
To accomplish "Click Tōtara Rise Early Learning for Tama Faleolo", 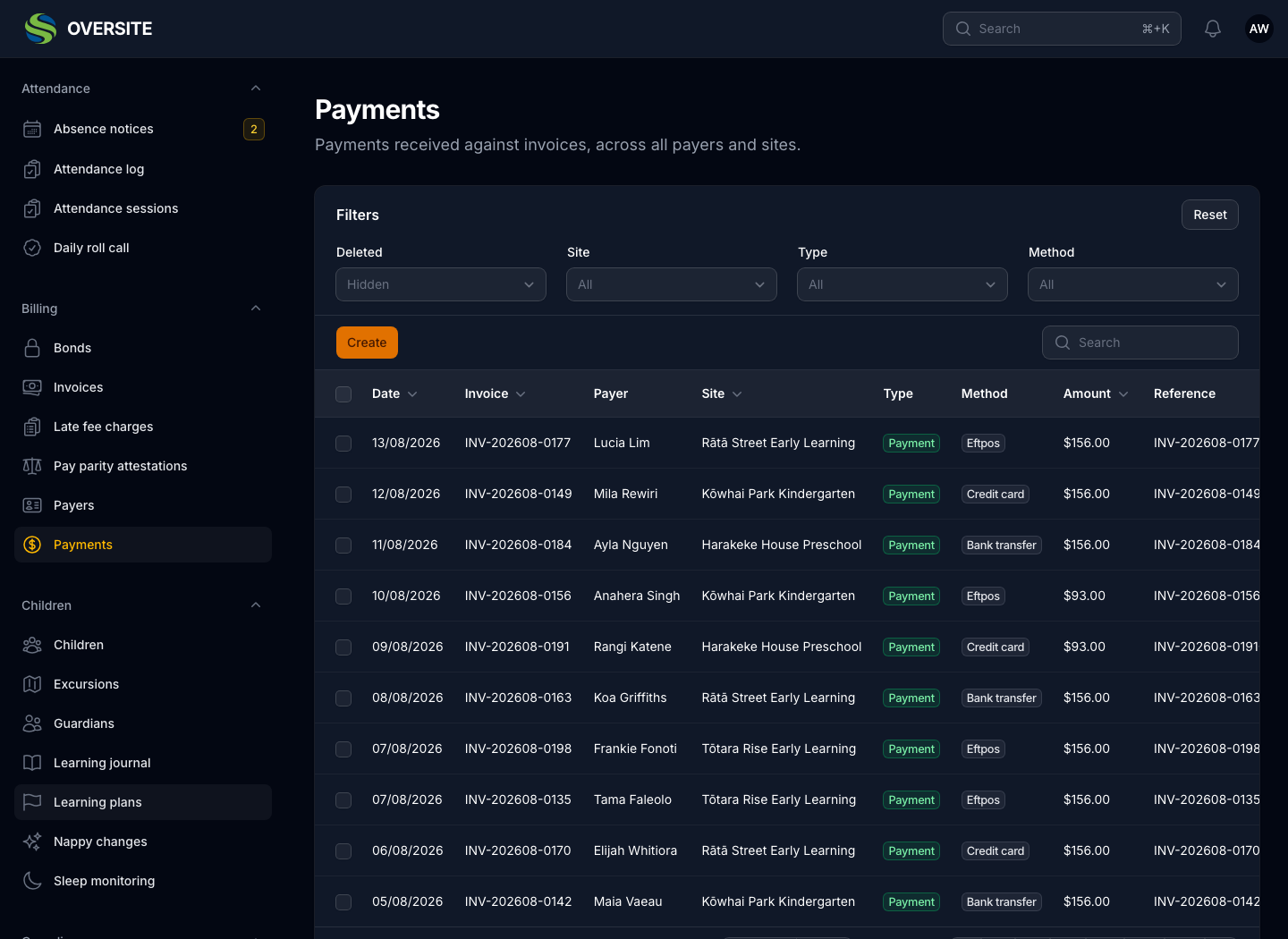I will pyautogui.click(x=779, y=799).
